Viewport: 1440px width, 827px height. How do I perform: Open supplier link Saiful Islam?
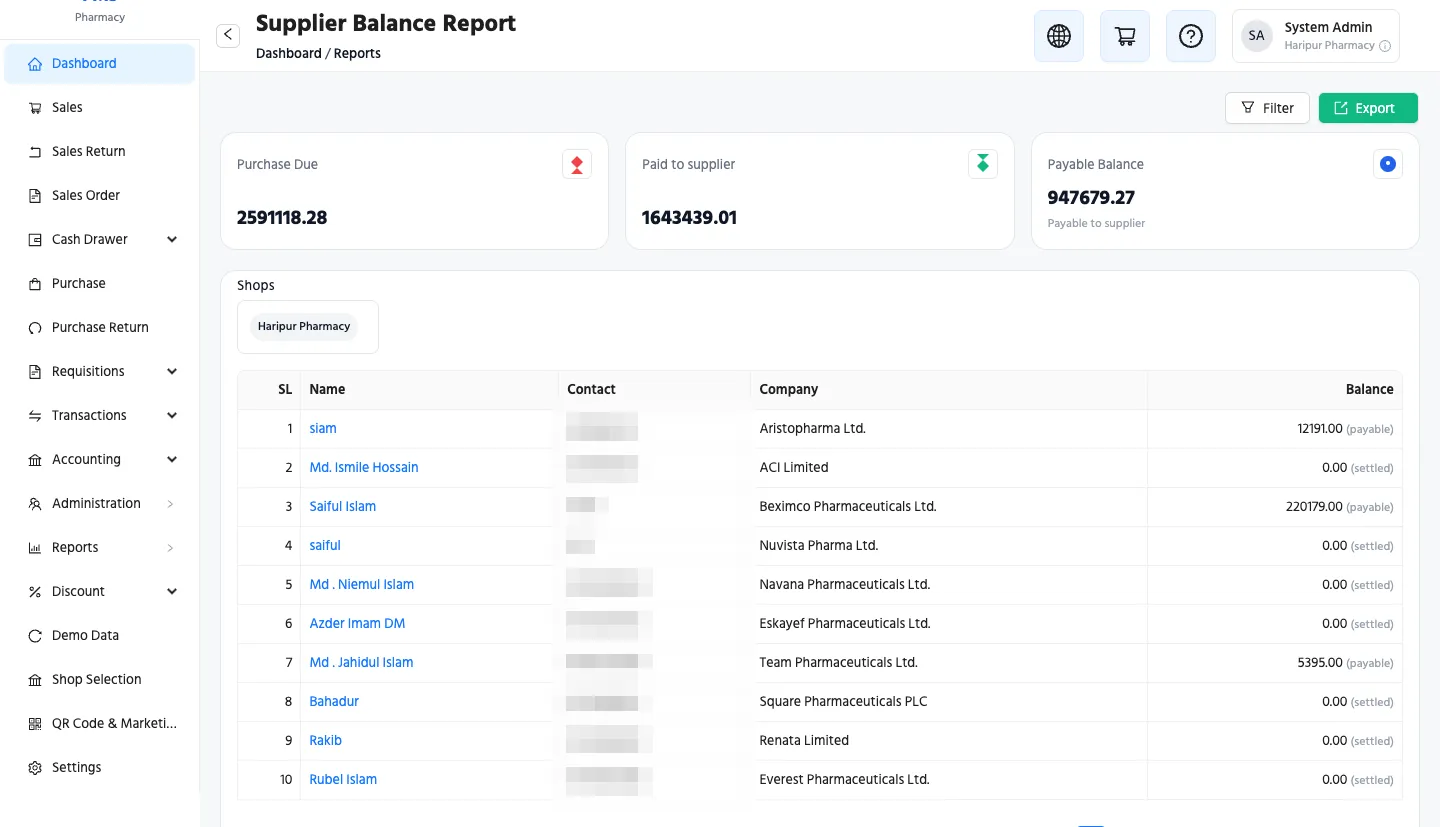343,507
